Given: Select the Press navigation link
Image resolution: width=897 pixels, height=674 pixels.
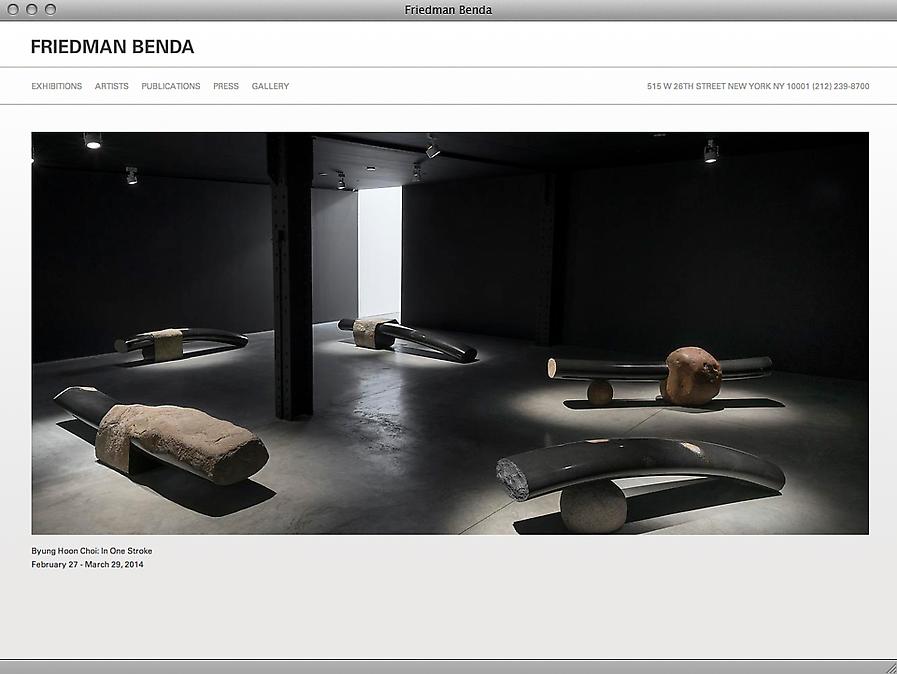Looking at the screenshot, I should click(x=226, y=86).
